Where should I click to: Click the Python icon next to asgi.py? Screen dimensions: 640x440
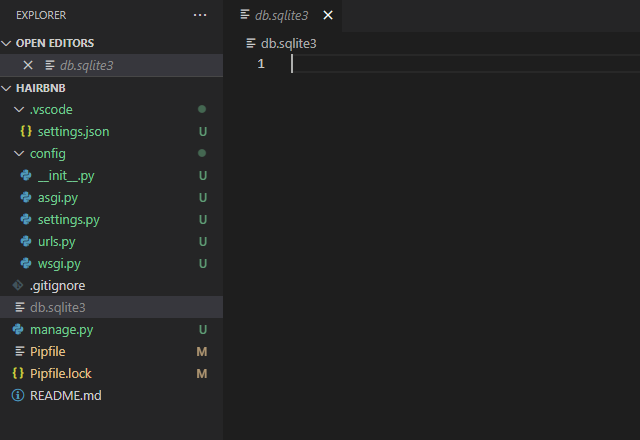pos(26,197)
